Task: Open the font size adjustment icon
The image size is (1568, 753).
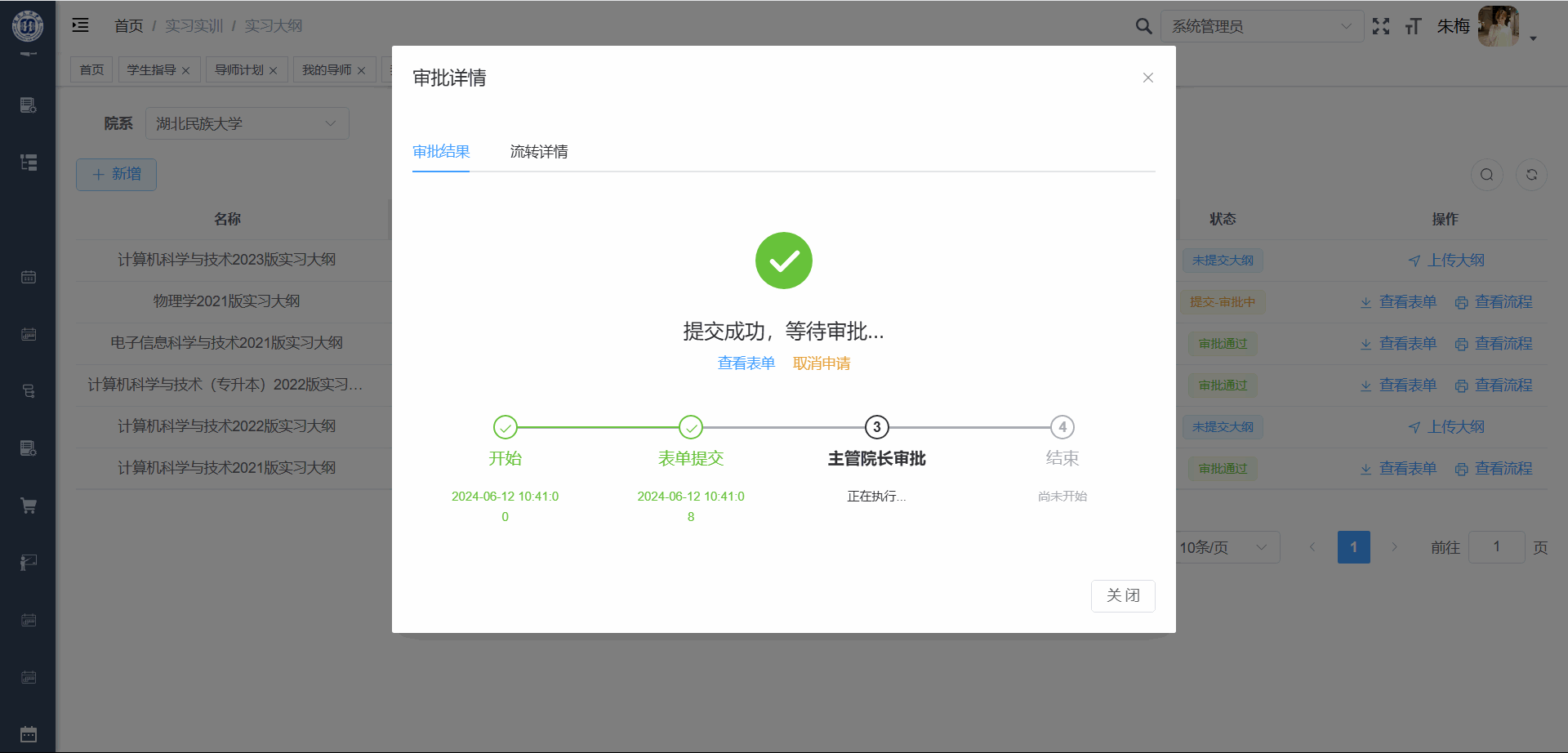Action: (x=1413, y=26)
